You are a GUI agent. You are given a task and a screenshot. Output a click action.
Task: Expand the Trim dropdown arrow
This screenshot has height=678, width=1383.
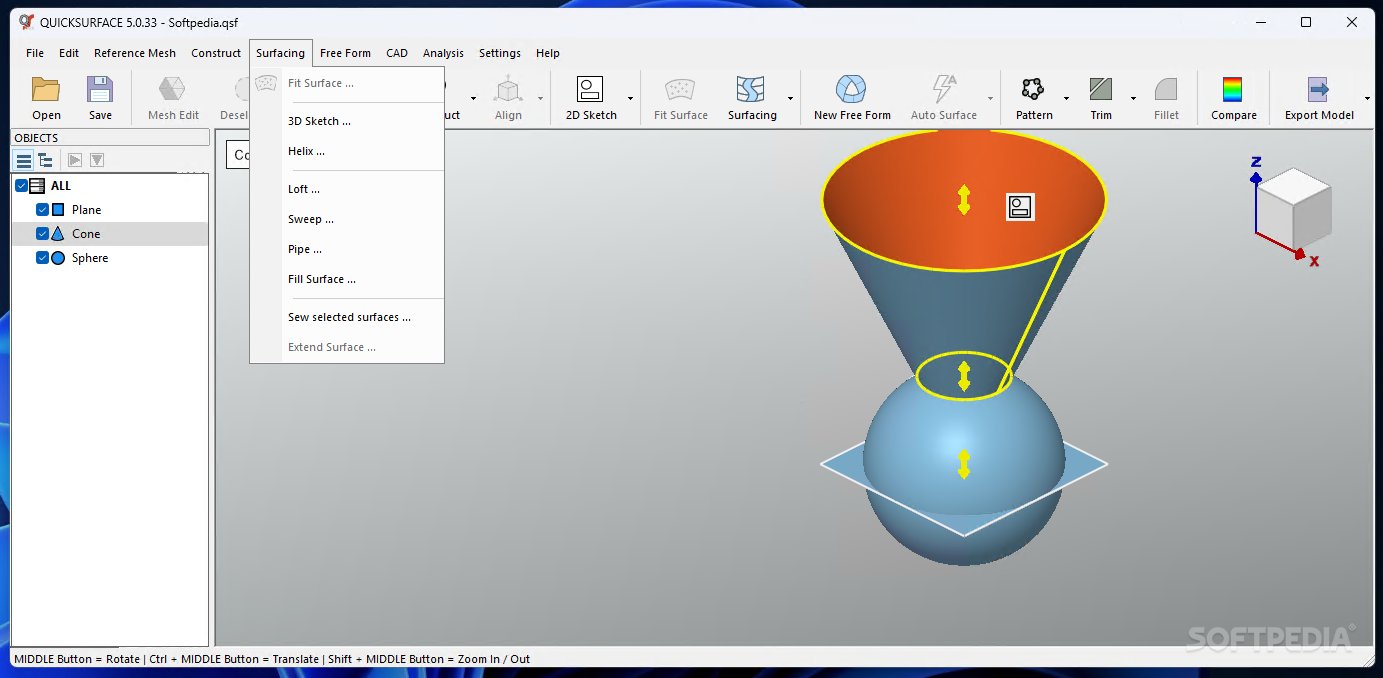1133,98
